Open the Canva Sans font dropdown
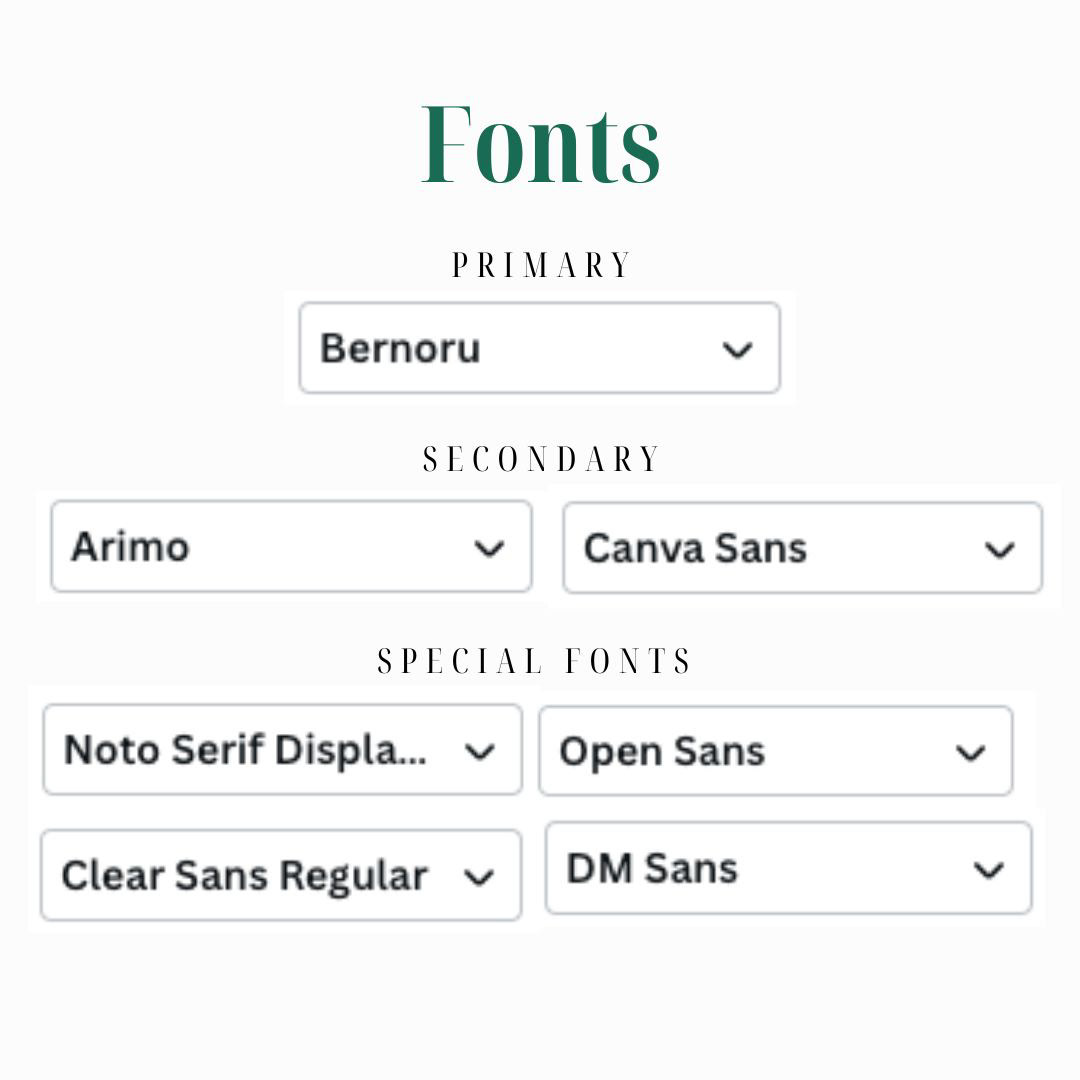 pos(802,548)
